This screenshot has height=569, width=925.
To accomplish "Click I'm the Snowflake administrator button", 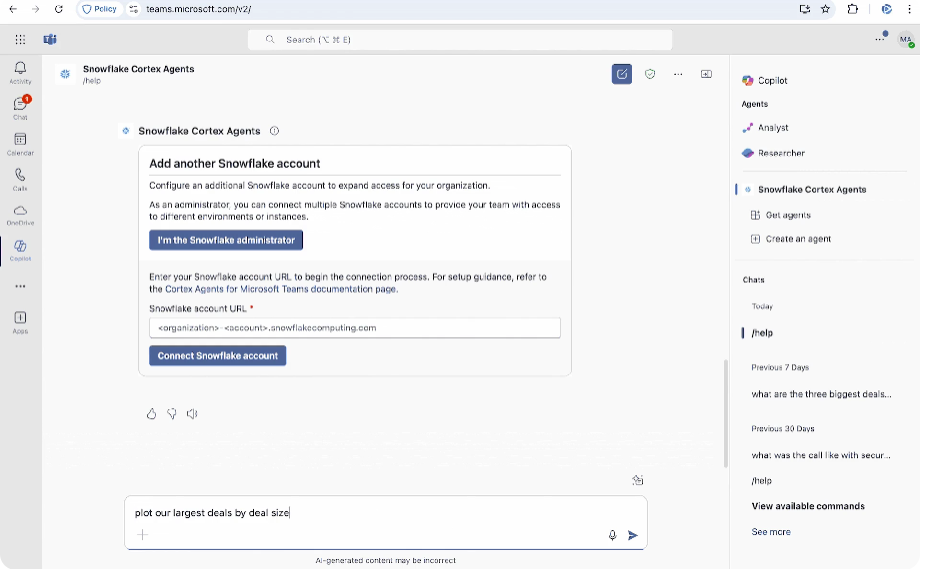I will pyautogui.click(x=226, y=240).
